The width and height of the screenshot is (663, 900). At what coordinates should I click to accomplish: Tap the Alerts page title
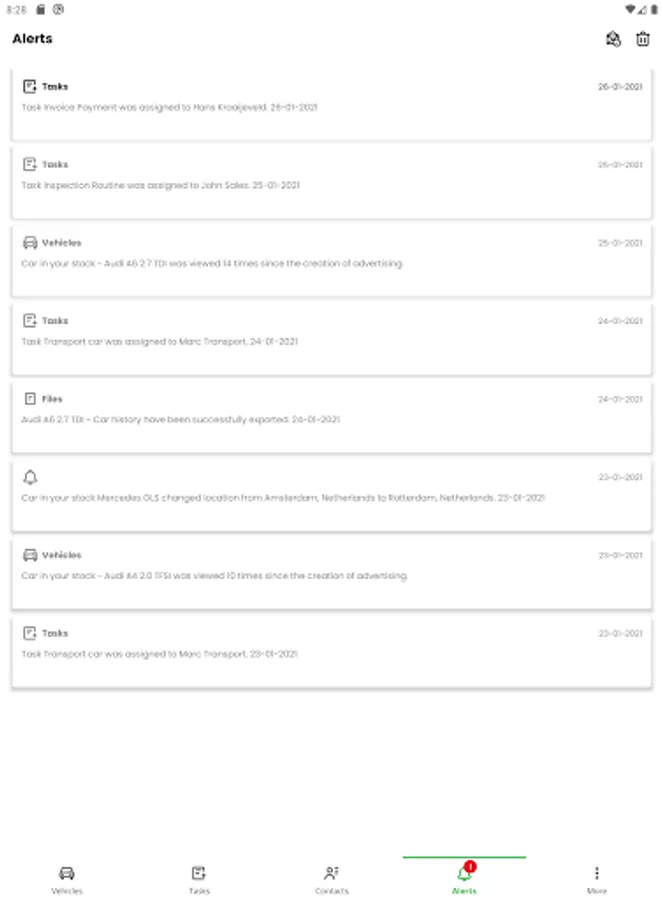[x=33, y=39]
